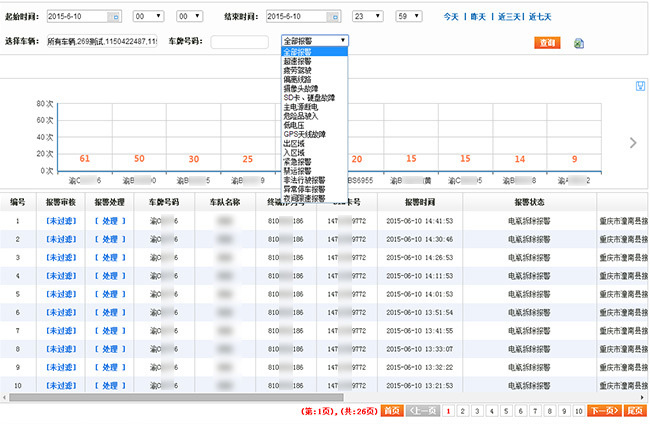Open the start hour dropdown showing 00
This screenshot has height=424, width=650.
pyautogui.click(x=148, y=17)
